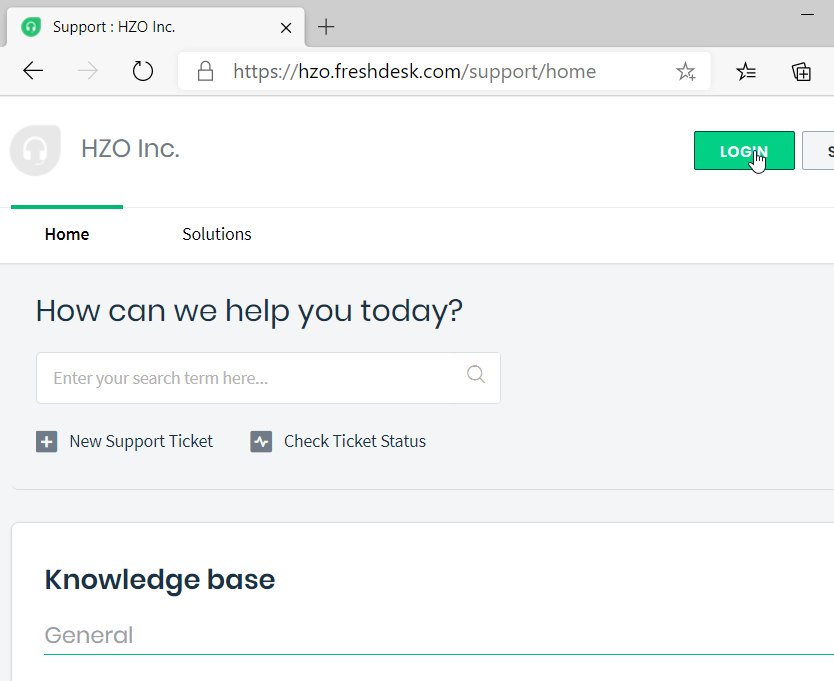Minimize the browser window
Screen dimensions: 834x681
807,14
